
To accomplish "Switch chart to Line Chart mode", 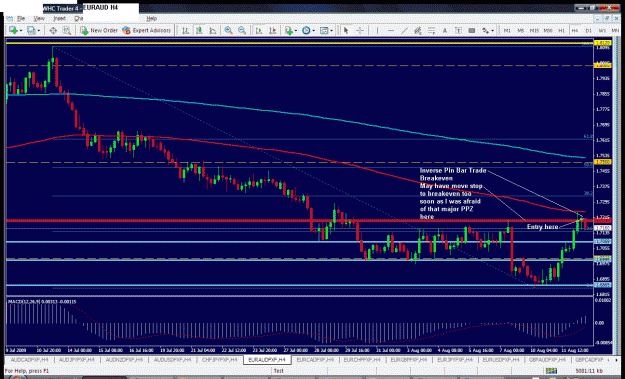I will coord(213,30).
